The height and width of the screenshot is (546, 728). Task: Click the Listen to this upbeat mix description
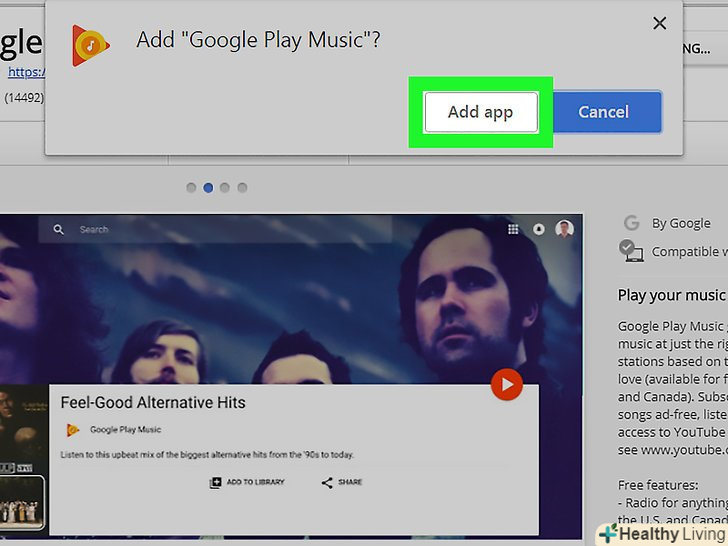coord(207,455)
